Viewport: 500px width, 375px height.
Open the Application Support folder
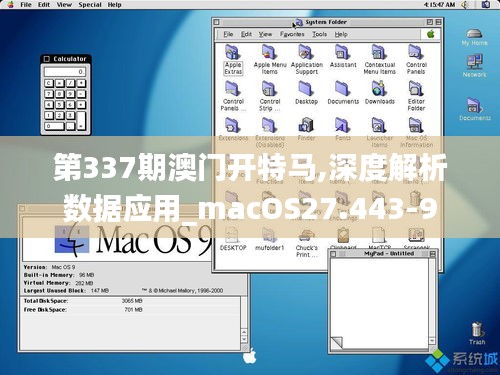[306, 53]
